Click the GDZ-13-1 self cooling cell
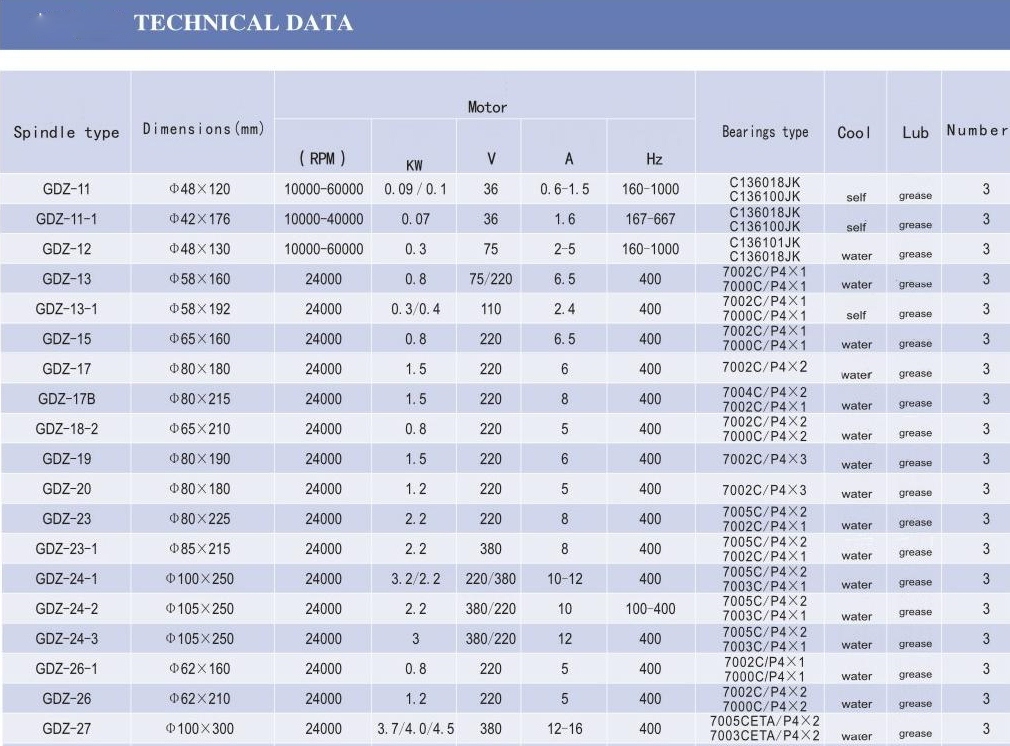1010x746 pixels. pyautogui.click(x=856, y=315)
